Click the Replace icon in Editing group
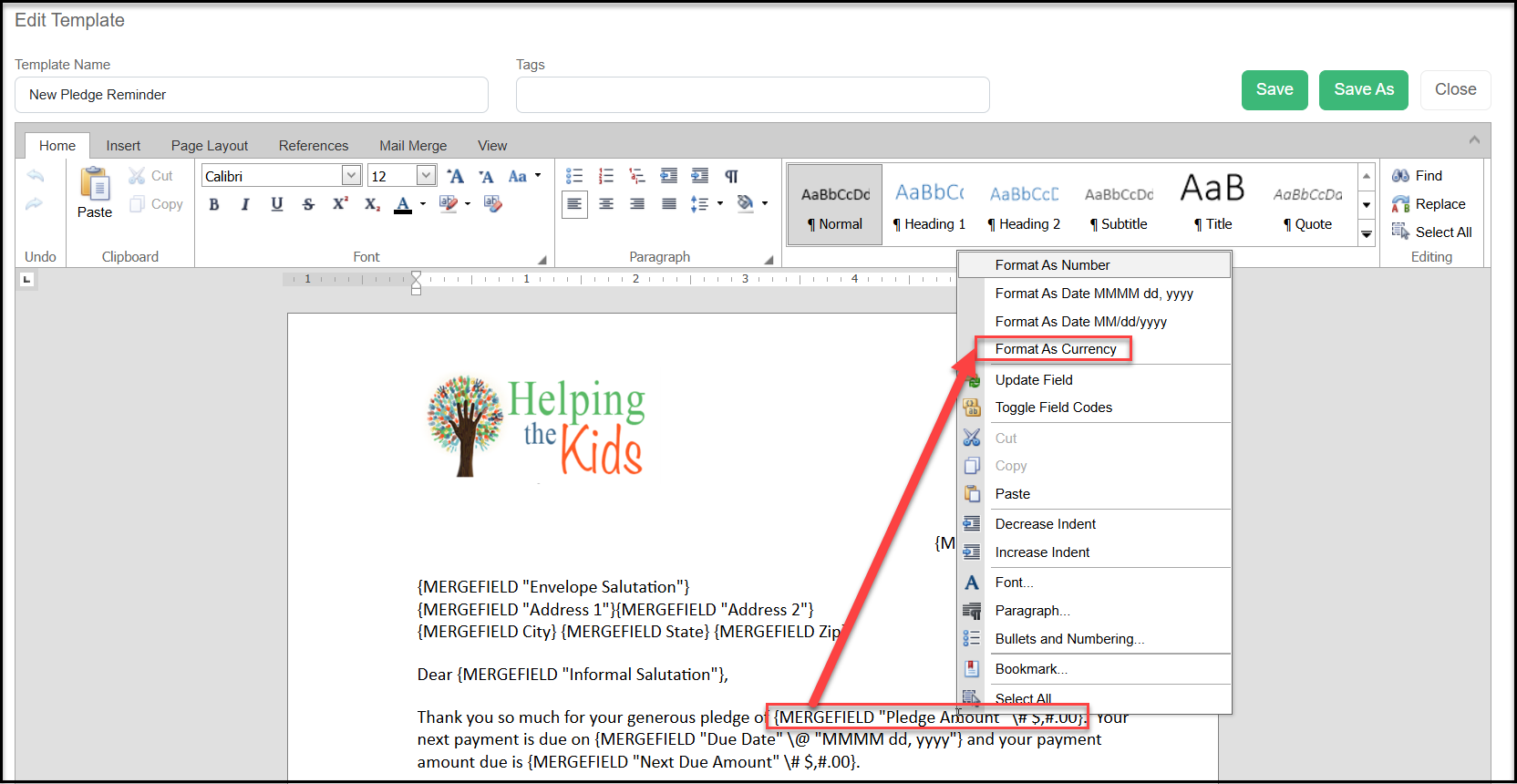Image resolution: width=1517 pixels, height=784 pixels. [1400, 204]
